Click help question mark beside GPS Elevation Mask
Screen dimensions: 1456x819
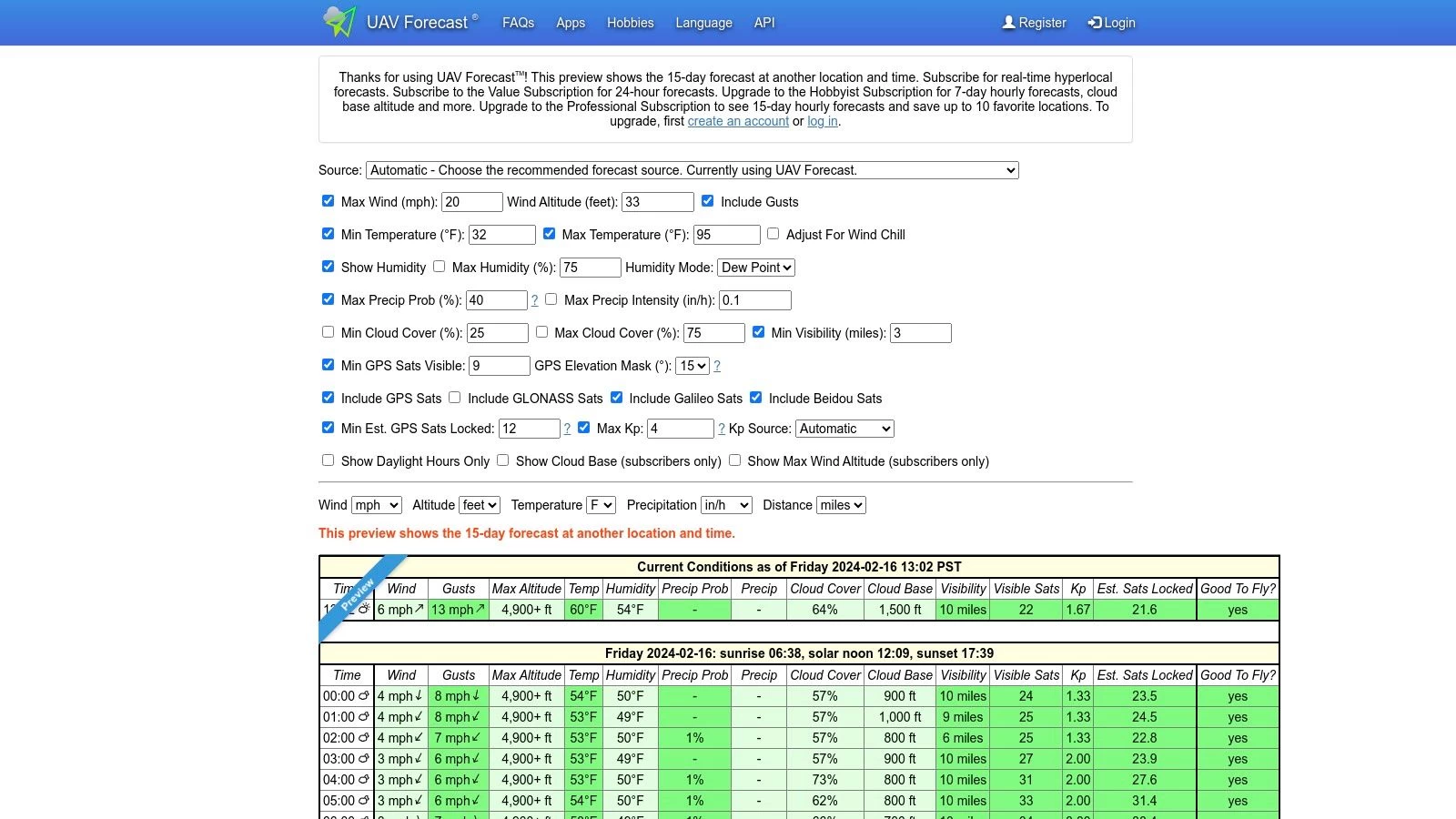pyautogui.click(x=717, y=366)
